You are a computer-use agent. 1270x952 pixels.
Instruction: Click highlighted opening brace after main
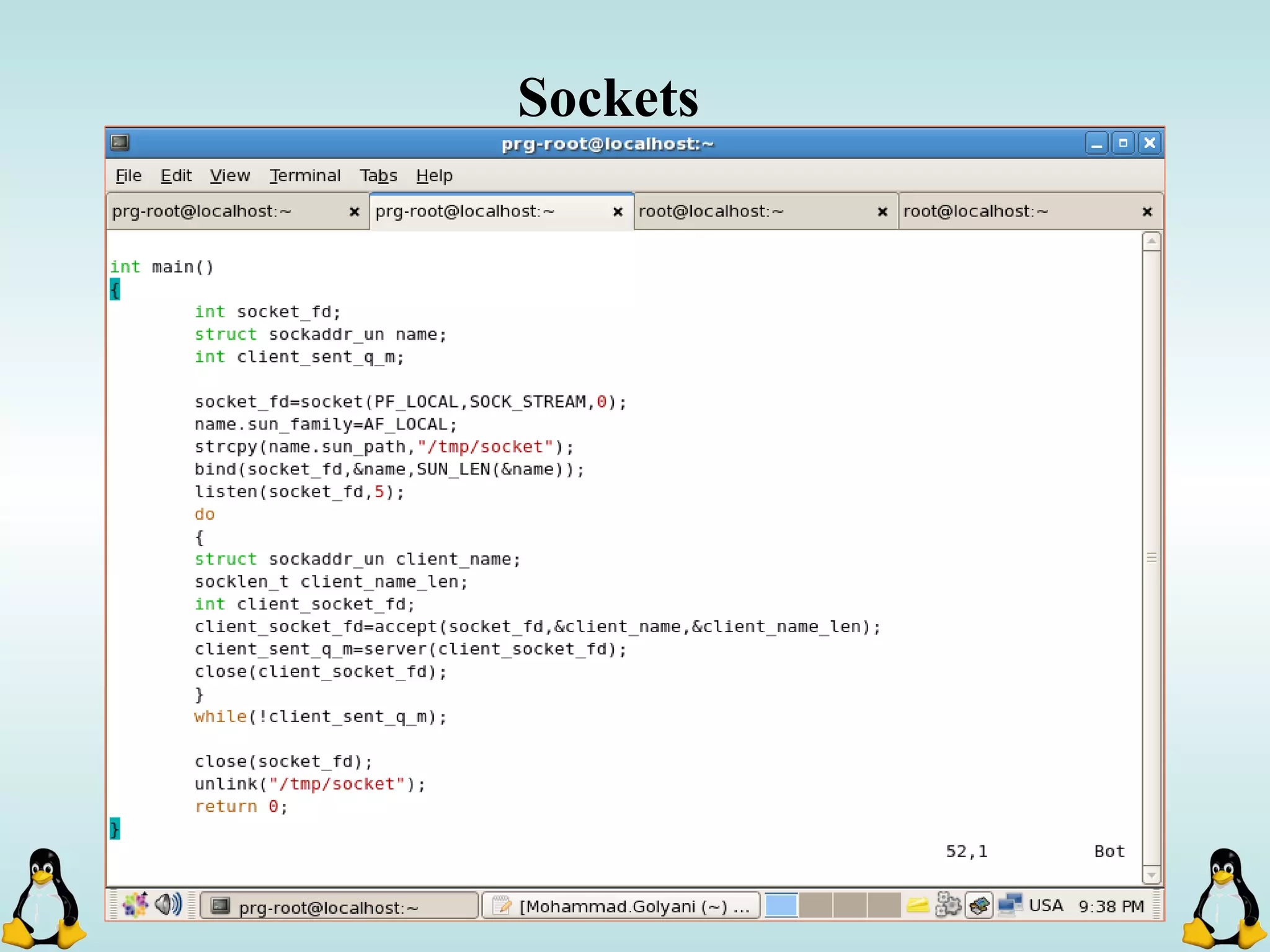[x=115, y=289]
